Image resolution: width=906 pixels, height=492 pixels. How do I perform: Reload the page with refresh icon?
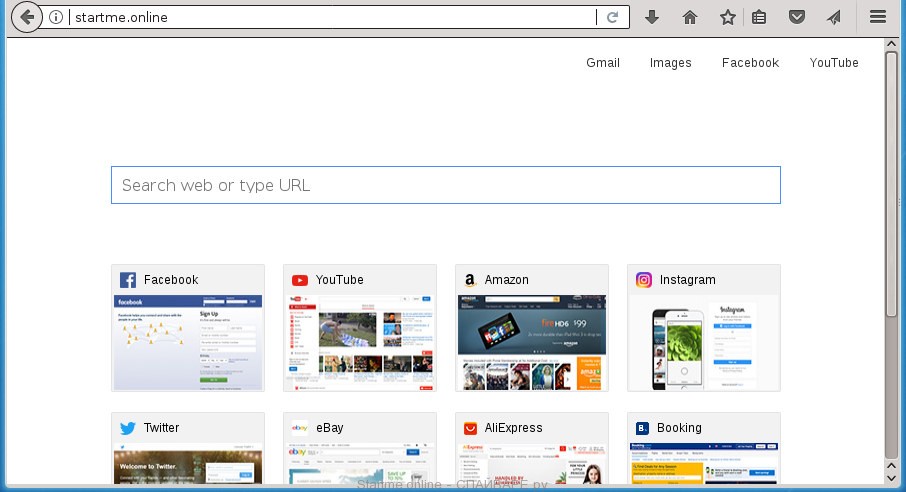[x=612, y=17]
